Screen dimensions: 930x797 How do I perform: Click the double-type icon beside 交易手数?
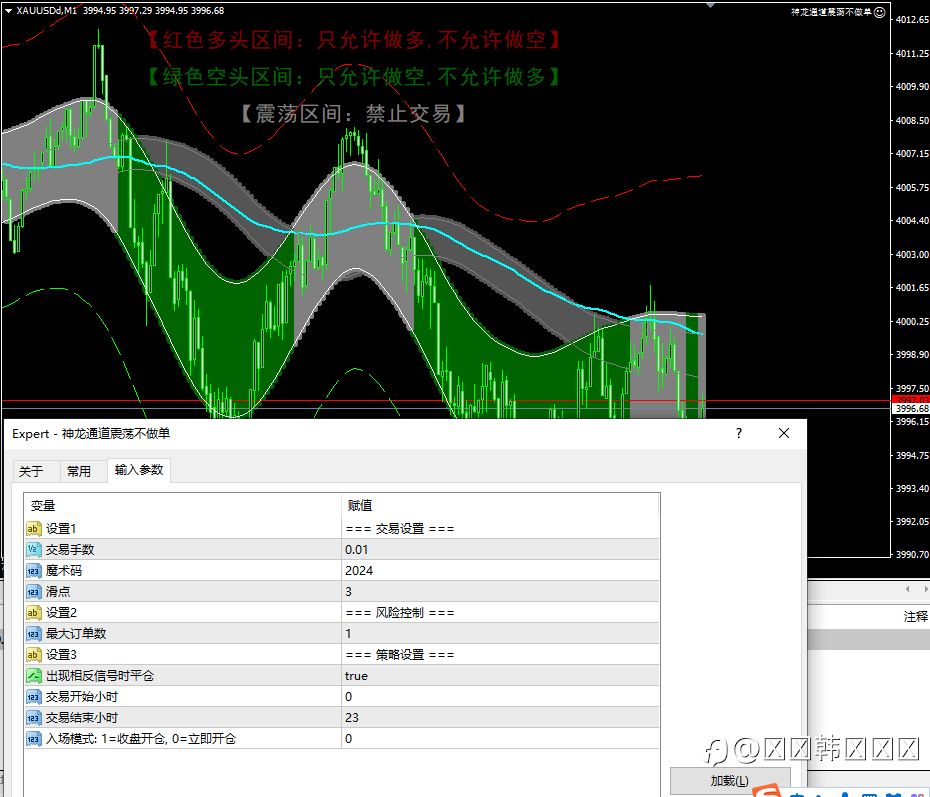pyautogui.click(x=34, y=550)
